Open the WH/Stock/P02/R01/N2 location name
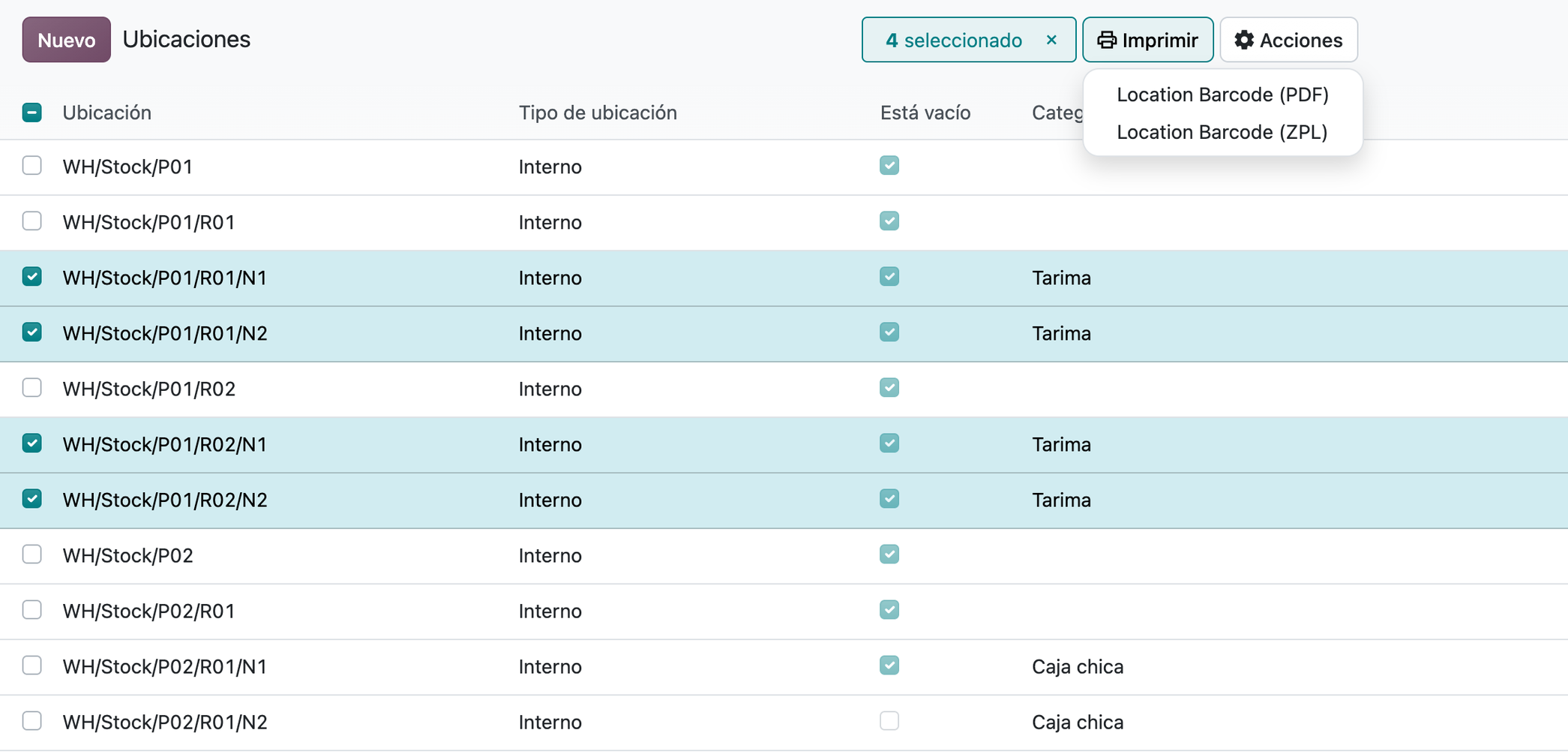Image resolution: width=1568 pixels, height=754 pixels. point(165,722)
